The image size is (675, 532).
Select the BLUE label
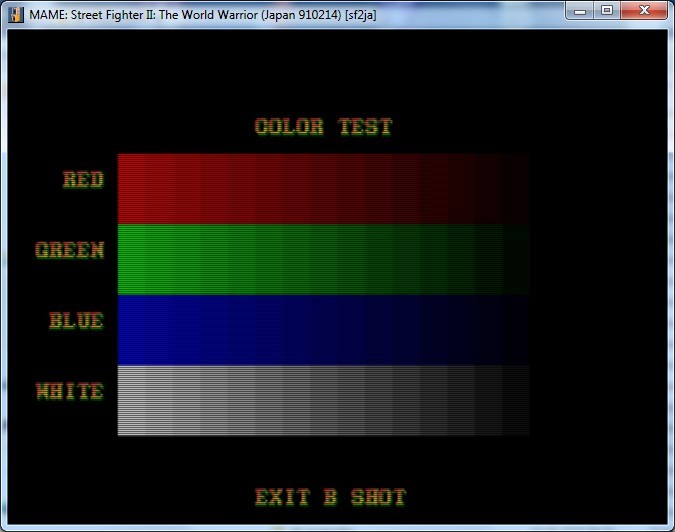[76, 321]
